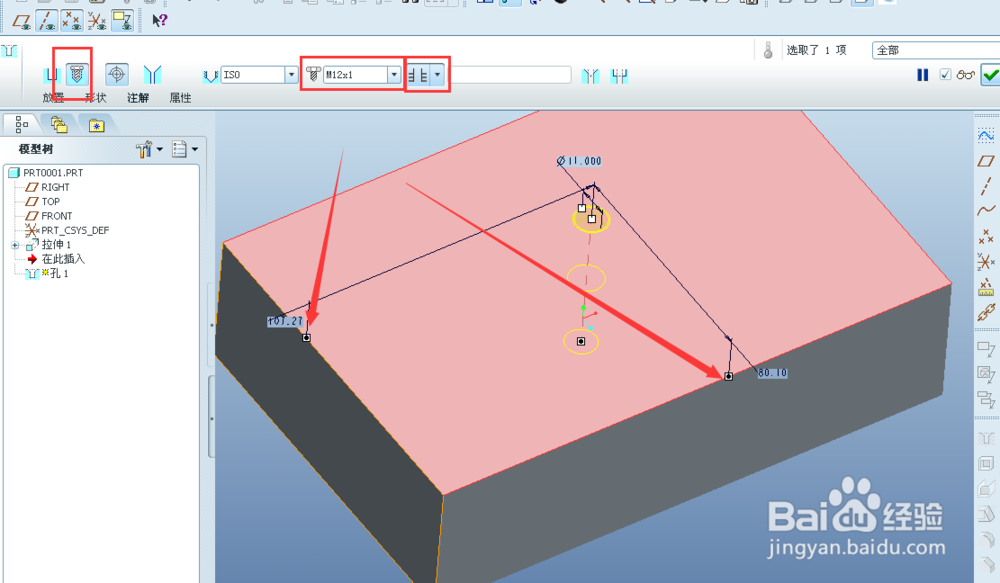
Task: Toggle datum point display
Action: click(71, 21)
